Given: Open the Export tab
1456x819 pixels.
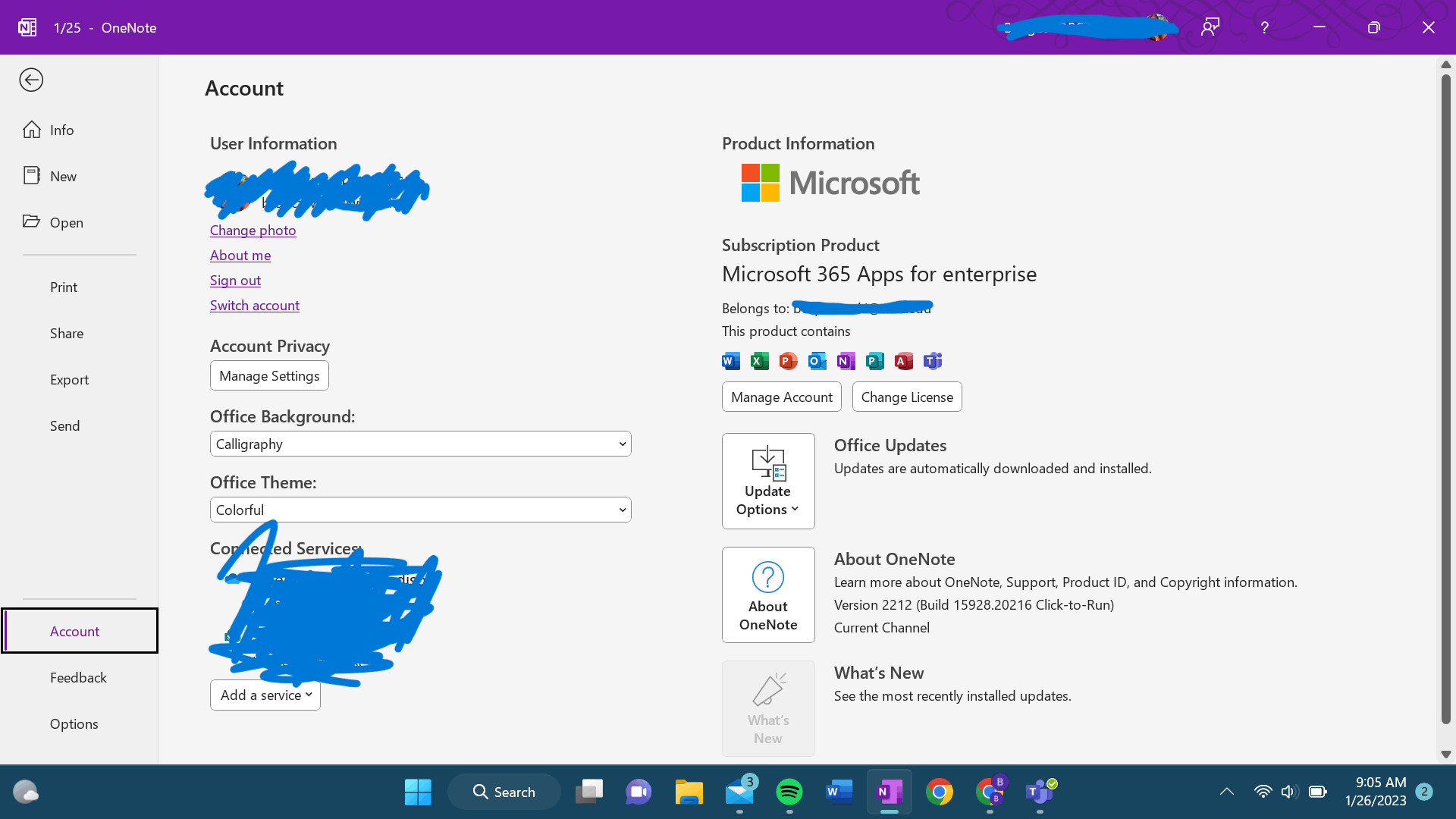Looking at the screenshot, I should [x=69, y=379].
